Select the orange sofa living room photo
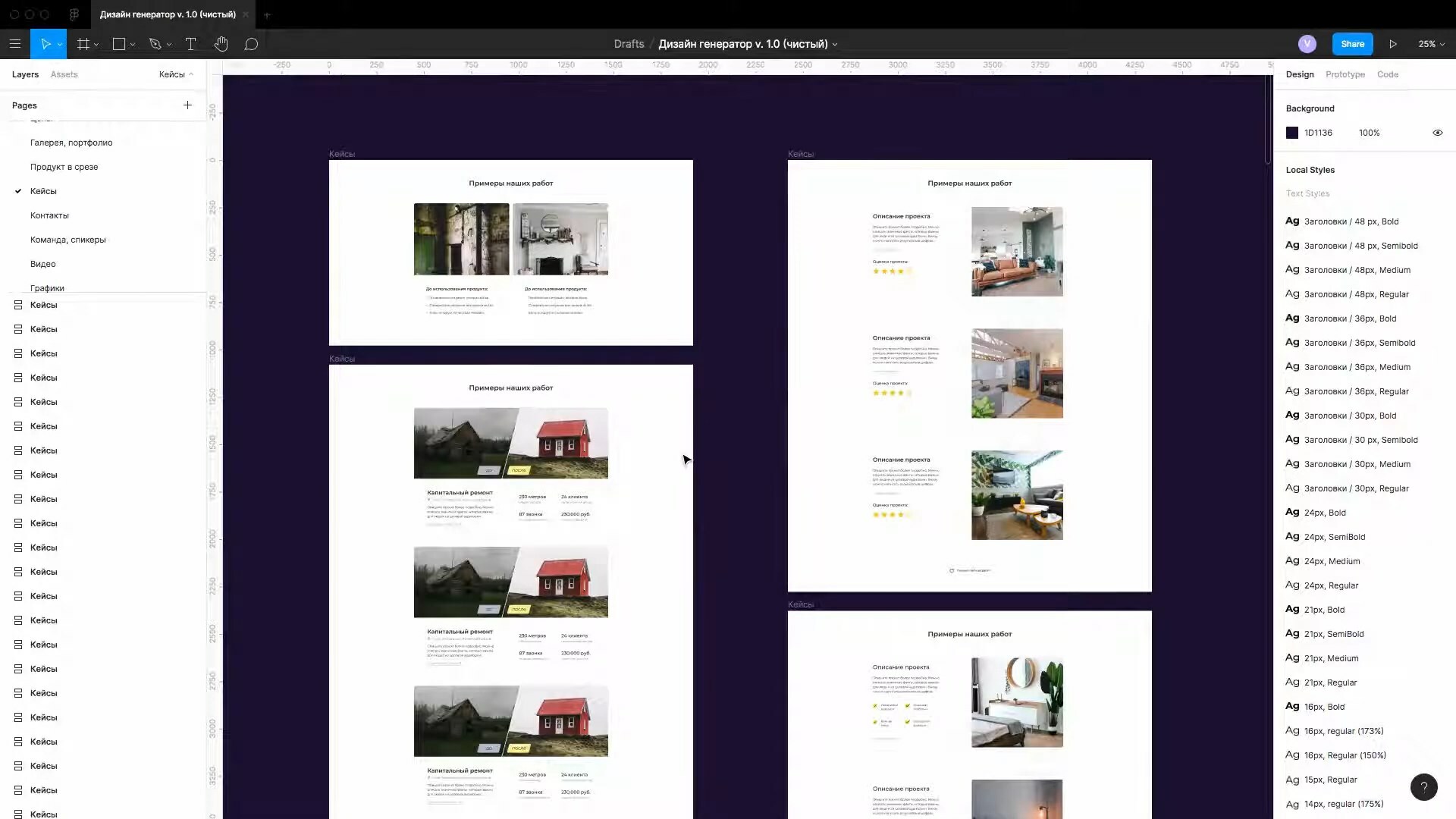Viewport: 1456px width, 819px height. tap(1017, 251)
